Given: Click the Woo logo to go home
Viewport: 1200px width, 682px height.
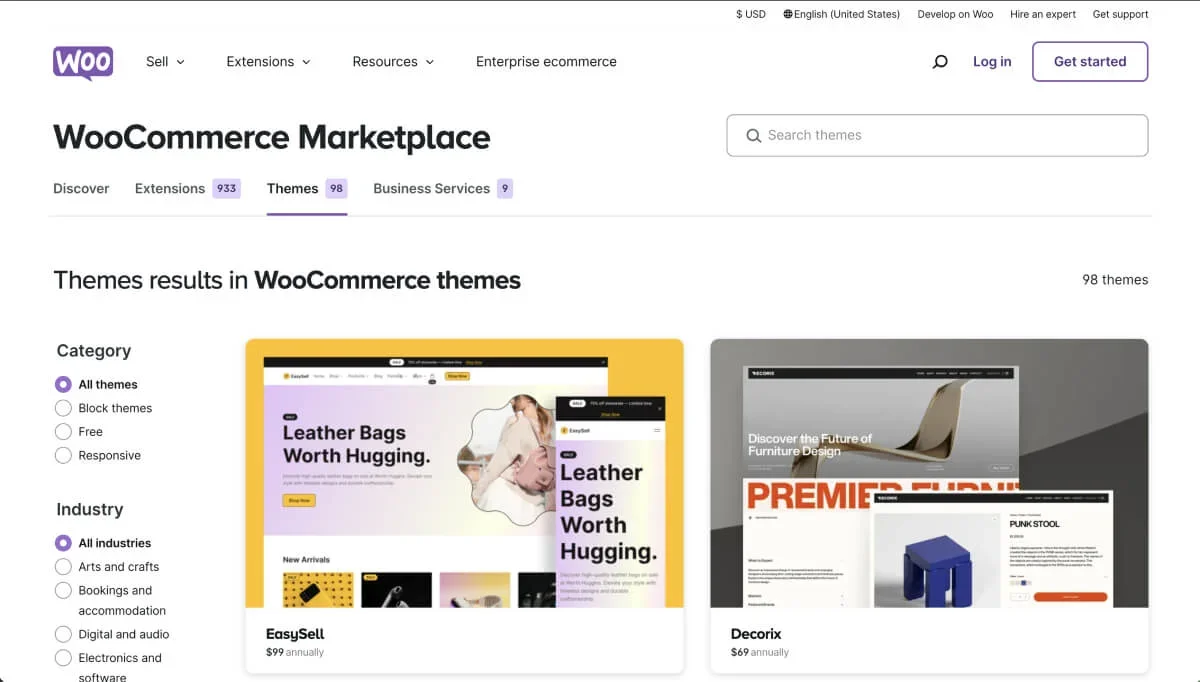Looking at the screenshot, I should pos(82,62).
